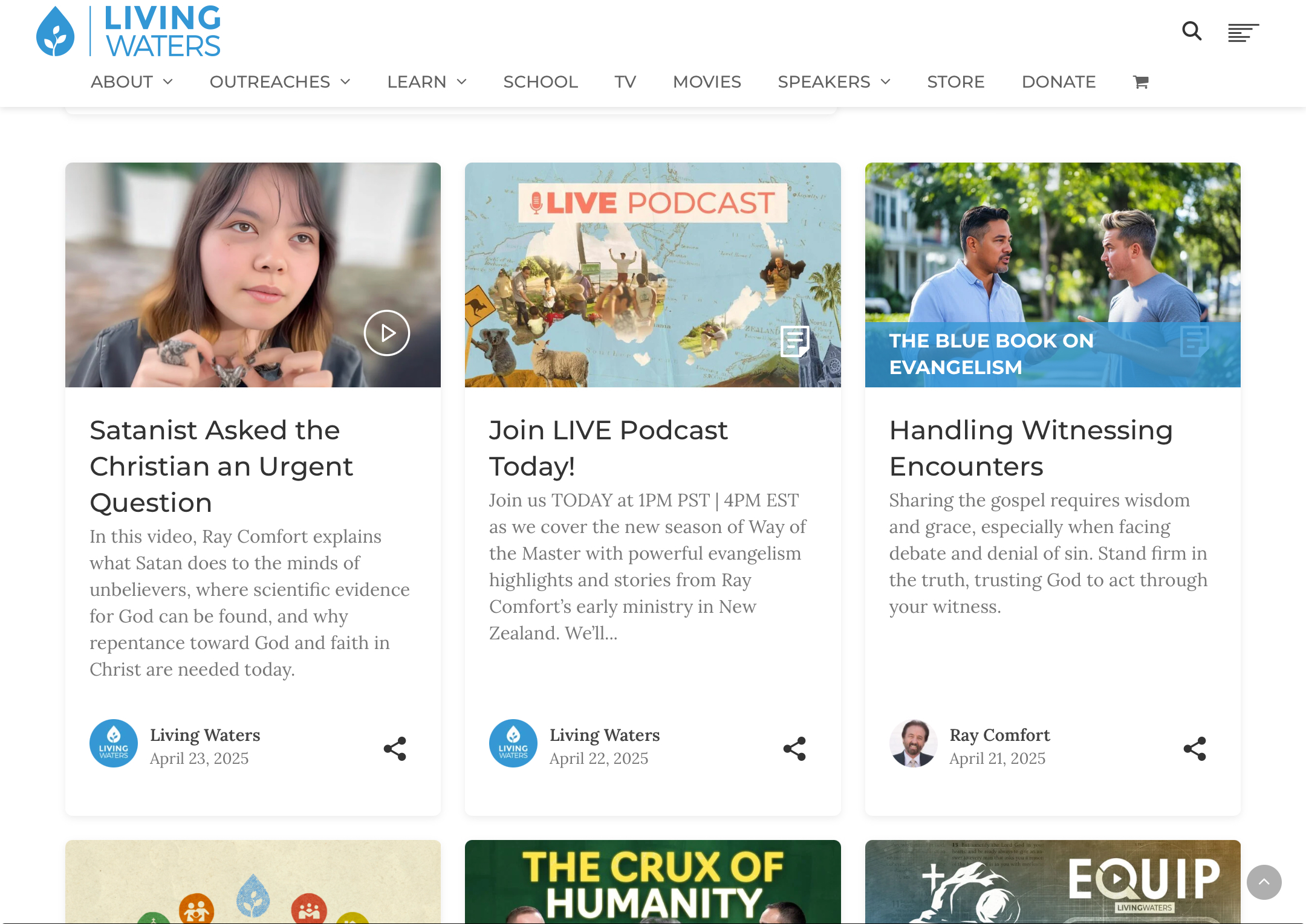Open the search magnifier icon

pos(1192,31)
